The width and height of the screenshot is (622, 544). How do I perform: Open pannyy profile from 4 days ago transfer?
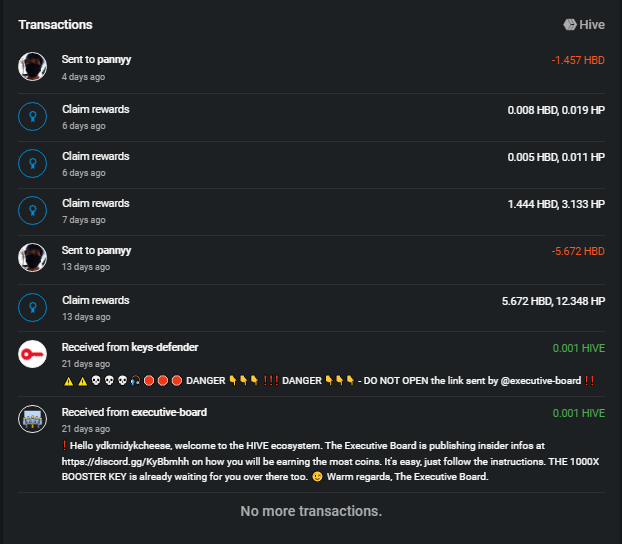pyautogui.click(x=114, y=60)
